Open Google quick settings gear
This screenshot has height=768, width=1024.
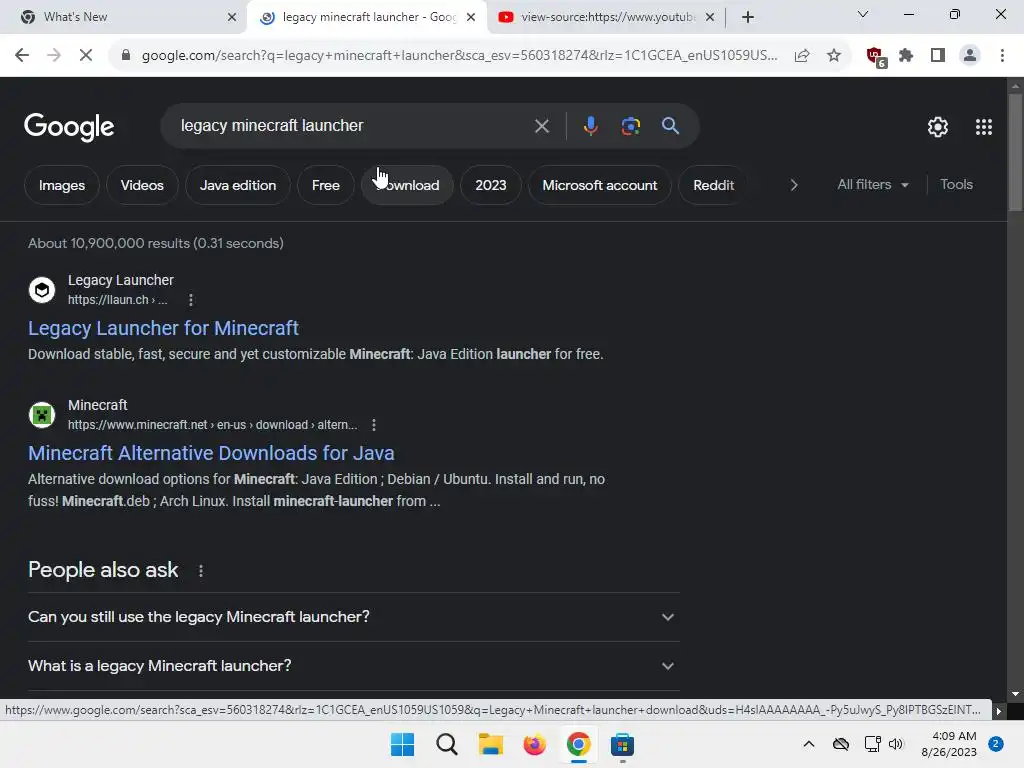(x=938, y=127)
